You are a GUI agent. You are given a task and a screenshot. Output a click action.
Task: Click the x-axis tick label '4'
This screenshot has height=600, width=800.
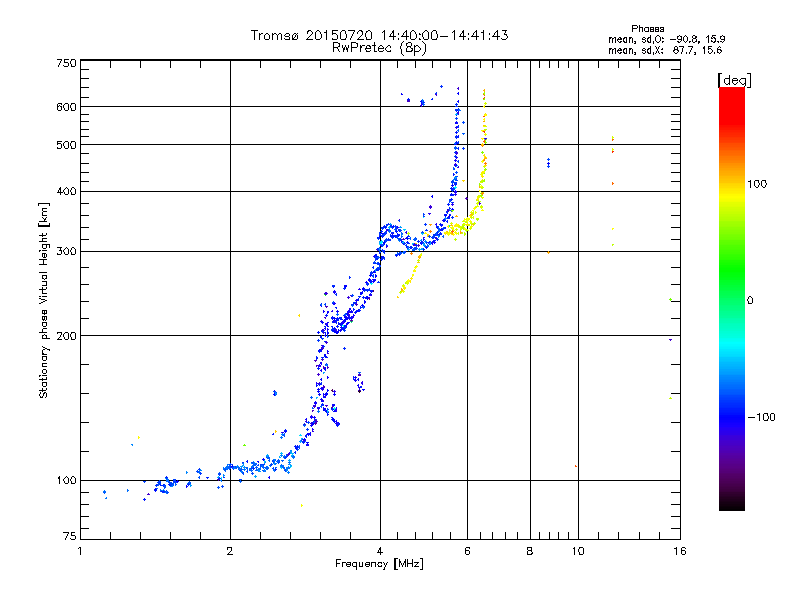(x=380, y=551)
